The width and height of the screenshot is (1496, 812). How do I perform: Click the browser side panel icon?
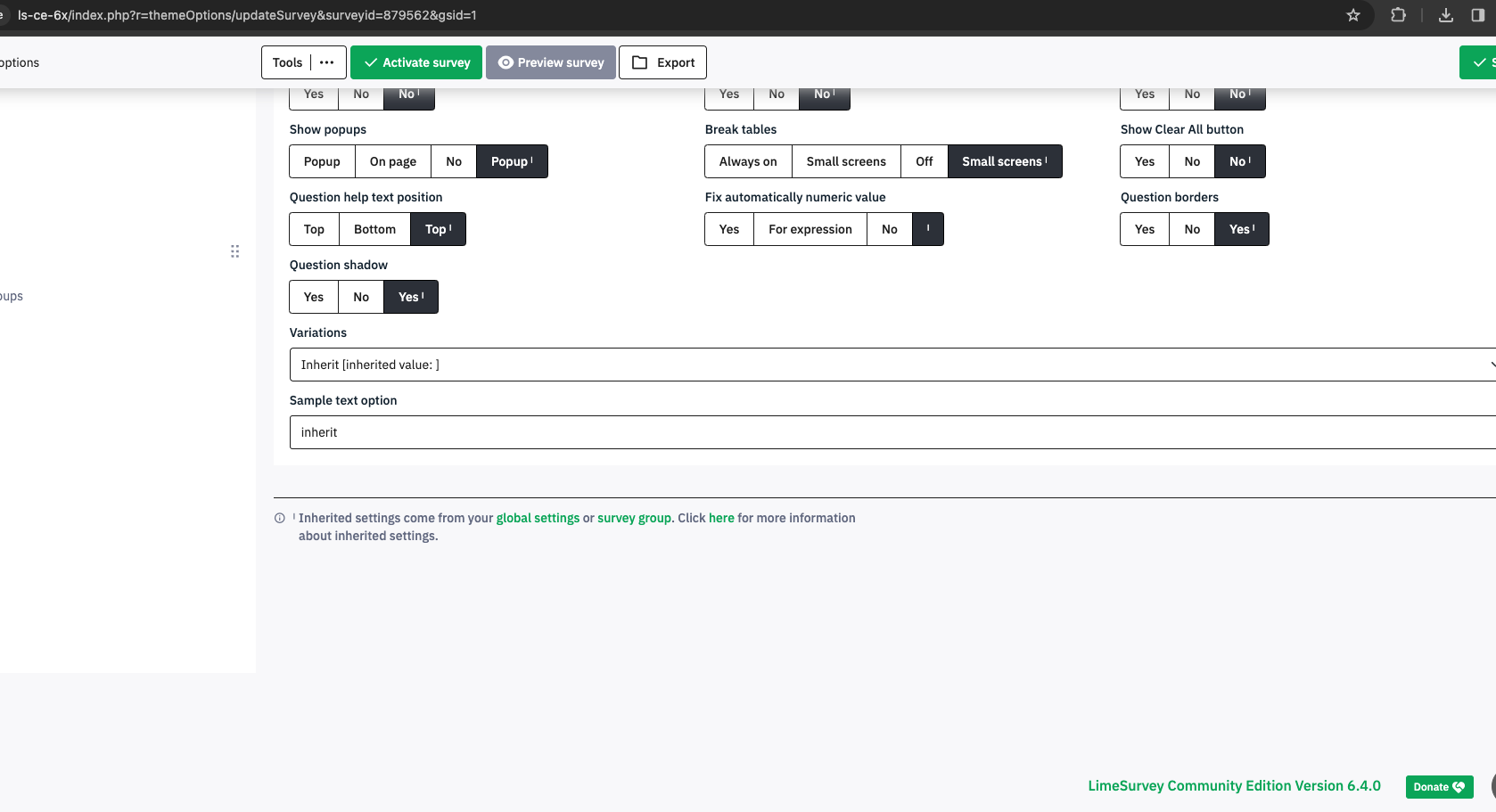1478,15
